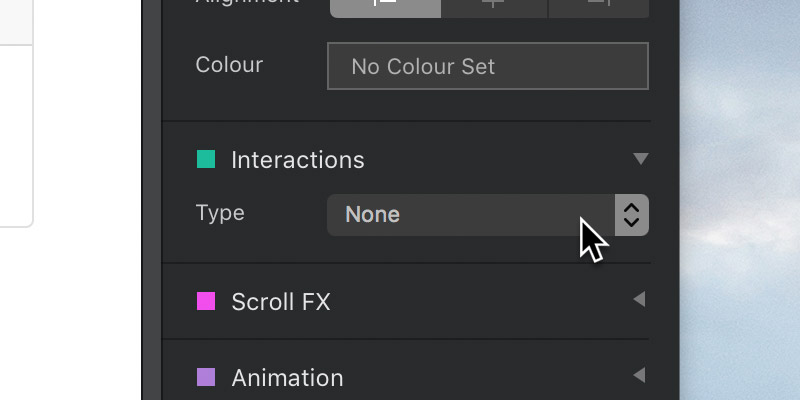
Task: Click the Interactions section heading
Action: tap(297, 160)
